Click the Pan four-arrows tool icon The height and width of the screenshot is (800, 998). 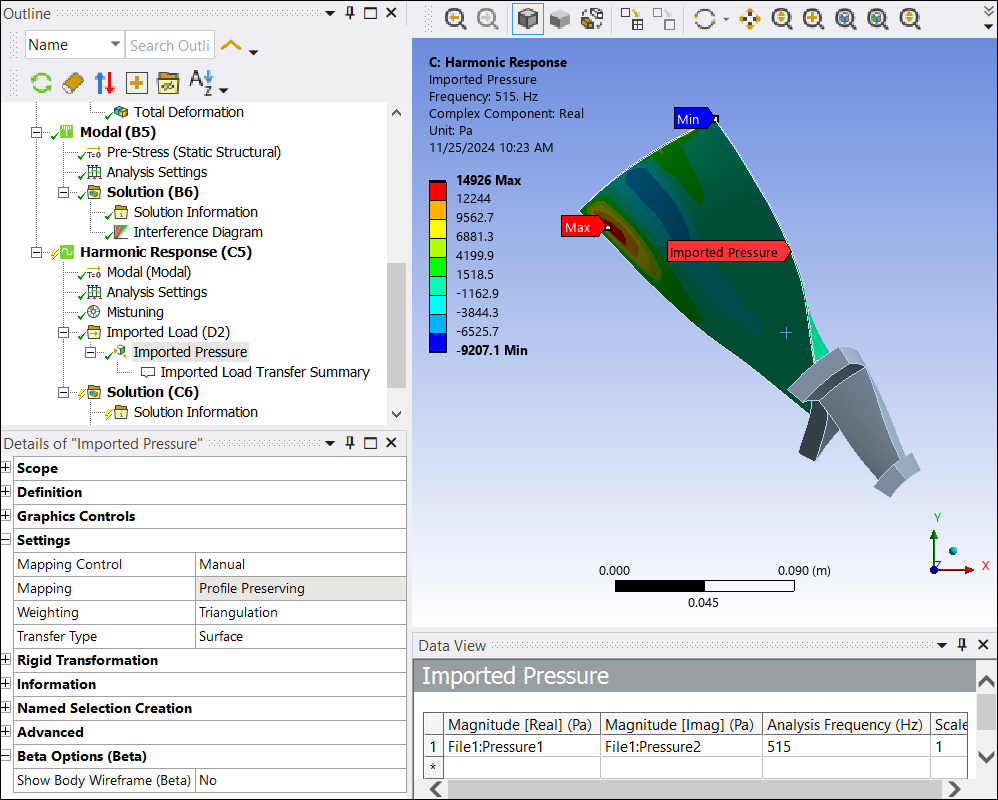(750, 18)
